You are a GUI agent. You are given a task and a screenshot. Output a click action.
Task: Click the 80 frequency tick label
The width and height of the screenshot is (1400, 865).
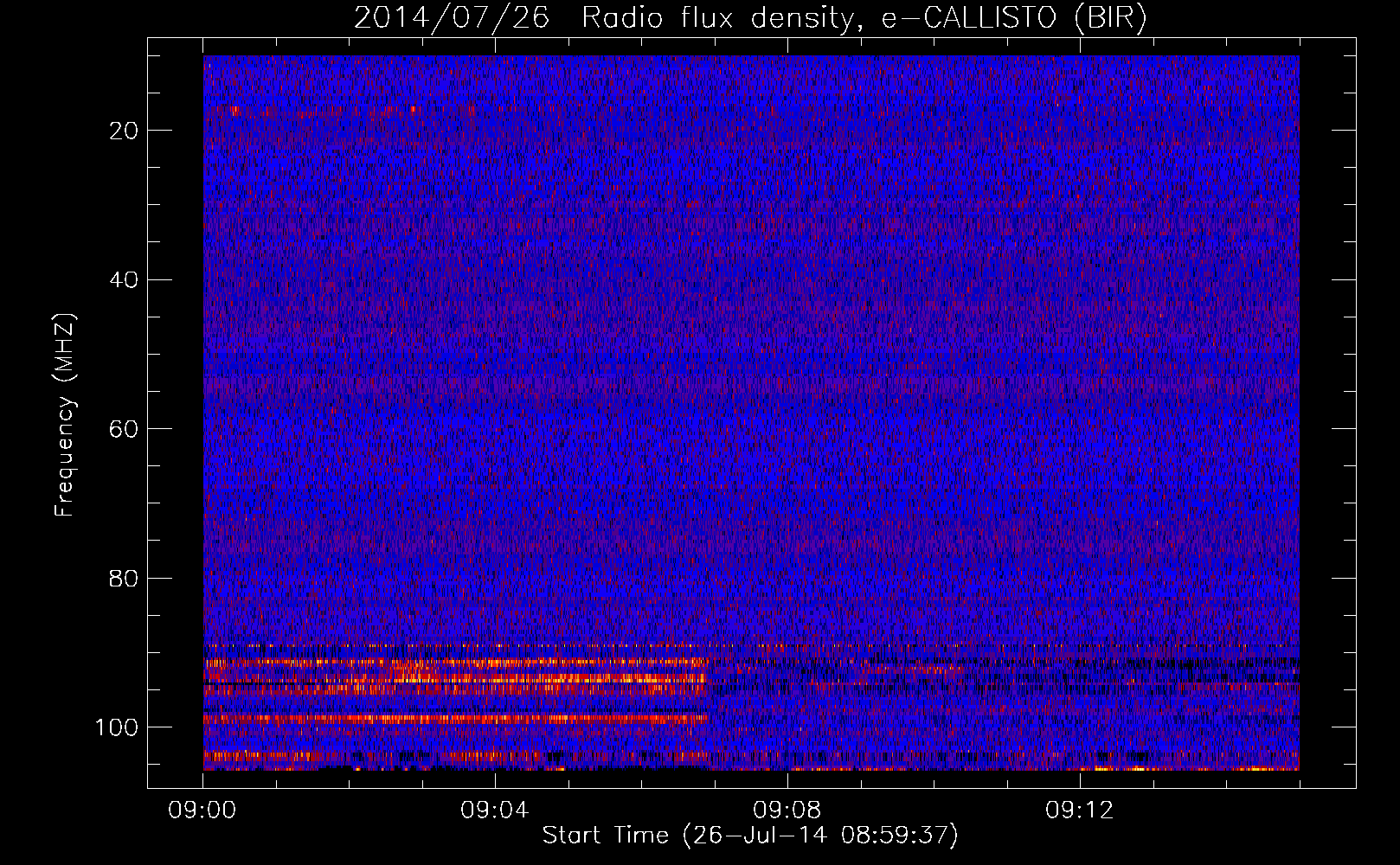coord(125,578)
